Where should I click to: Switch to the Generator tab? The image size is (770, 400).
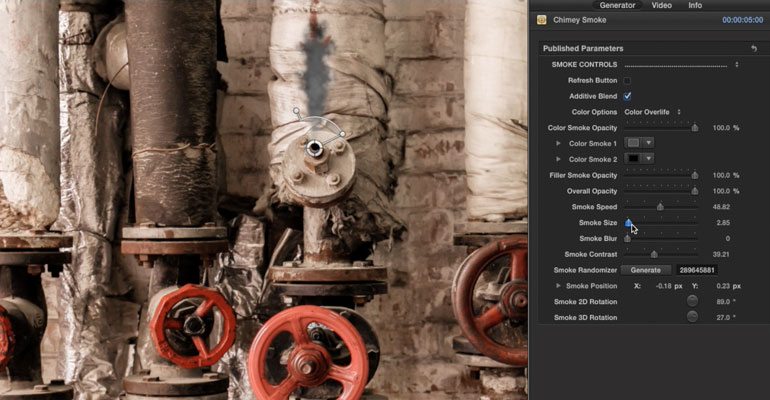(x=617, y=5)
